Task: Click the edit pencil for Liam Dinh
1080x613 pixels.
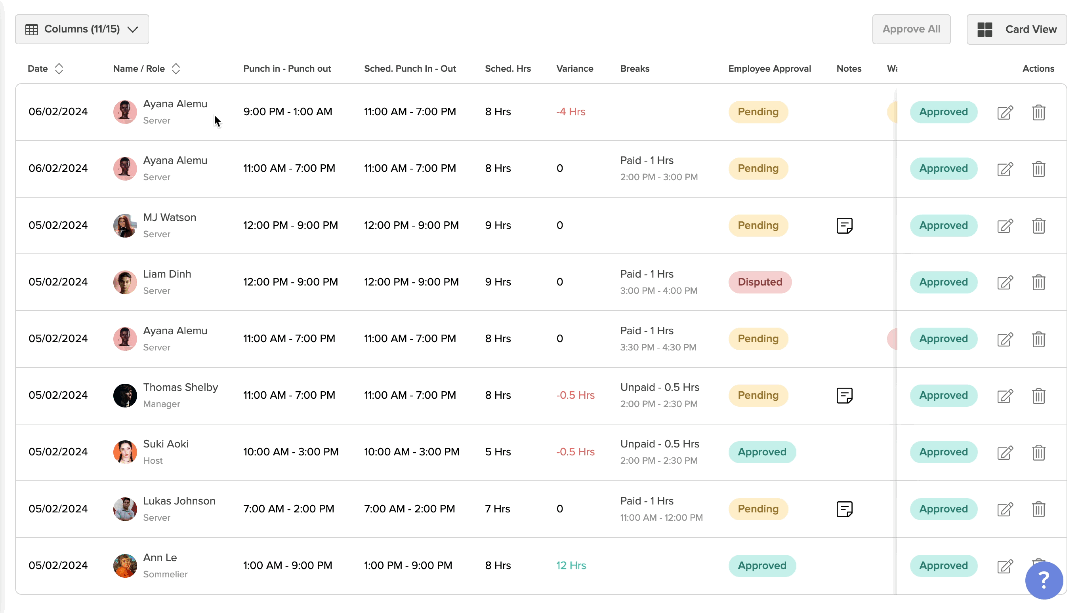Action: 1005,283
